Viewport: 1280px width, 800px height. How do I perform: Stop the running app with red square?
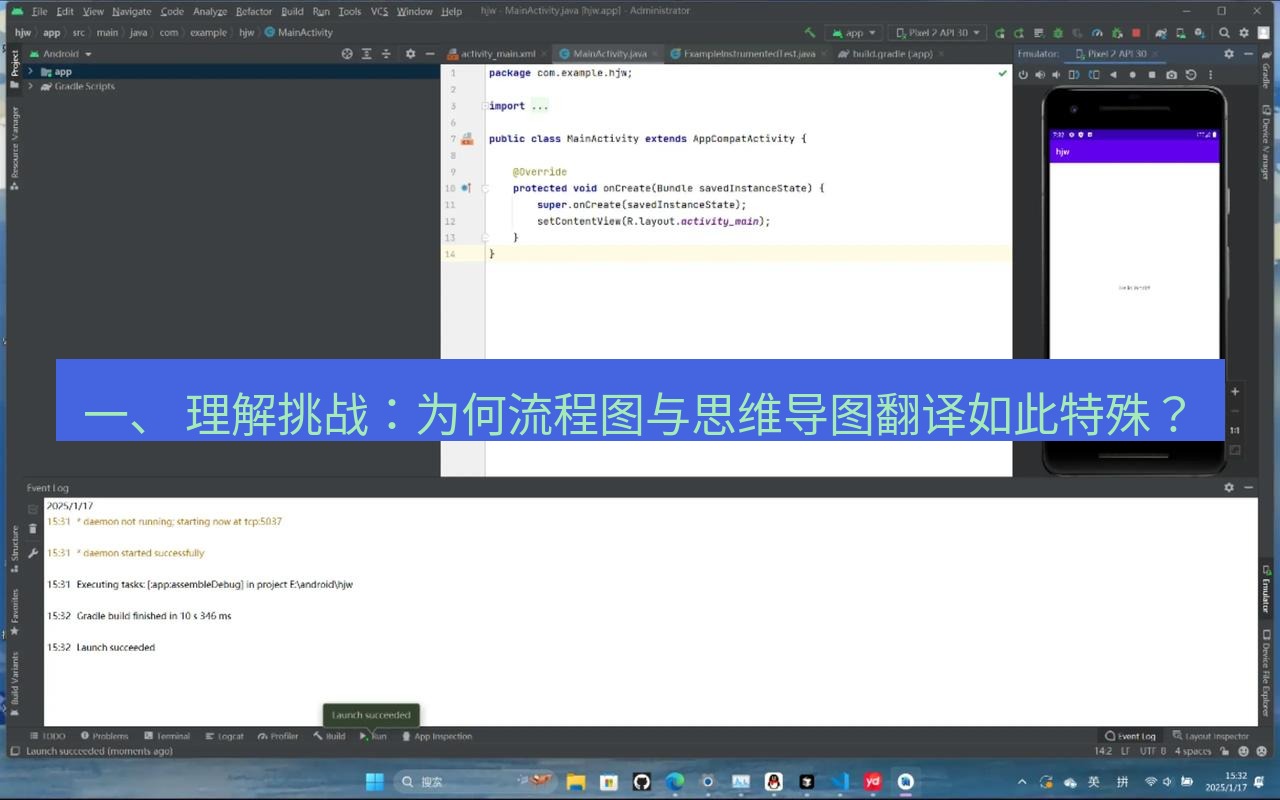point(1136,33)
